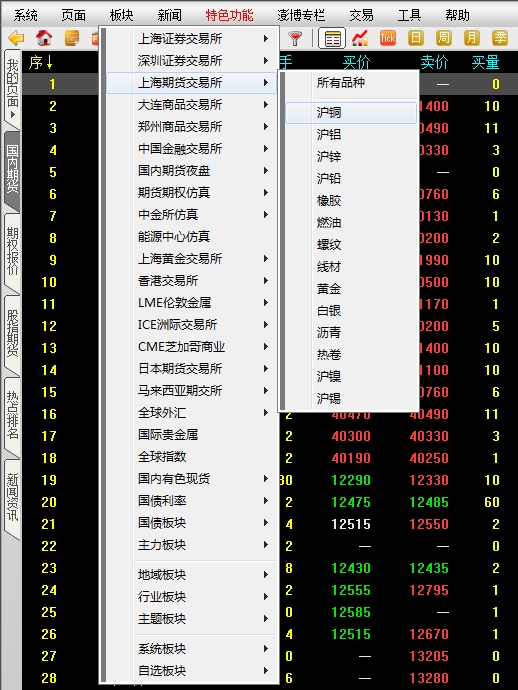
Task: Switch to 国内期货 side tab
Action: 12,170
